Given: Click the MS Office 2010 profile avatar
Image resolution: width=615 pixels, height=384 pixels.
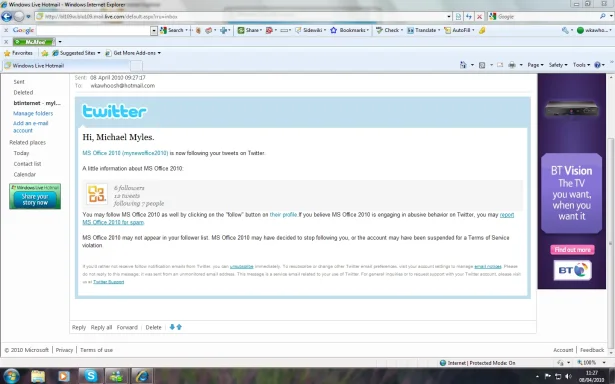Looking at the screenshot, I should tap(96, 194).
